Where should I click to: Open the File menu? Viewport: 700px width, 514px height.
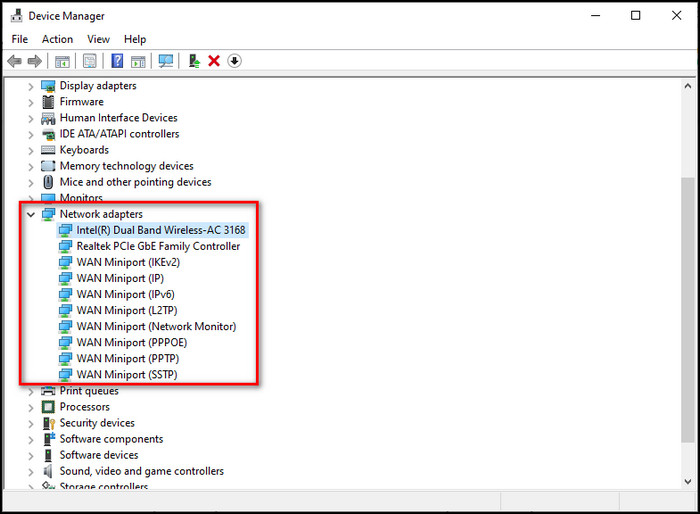click(x=20, y=39)
